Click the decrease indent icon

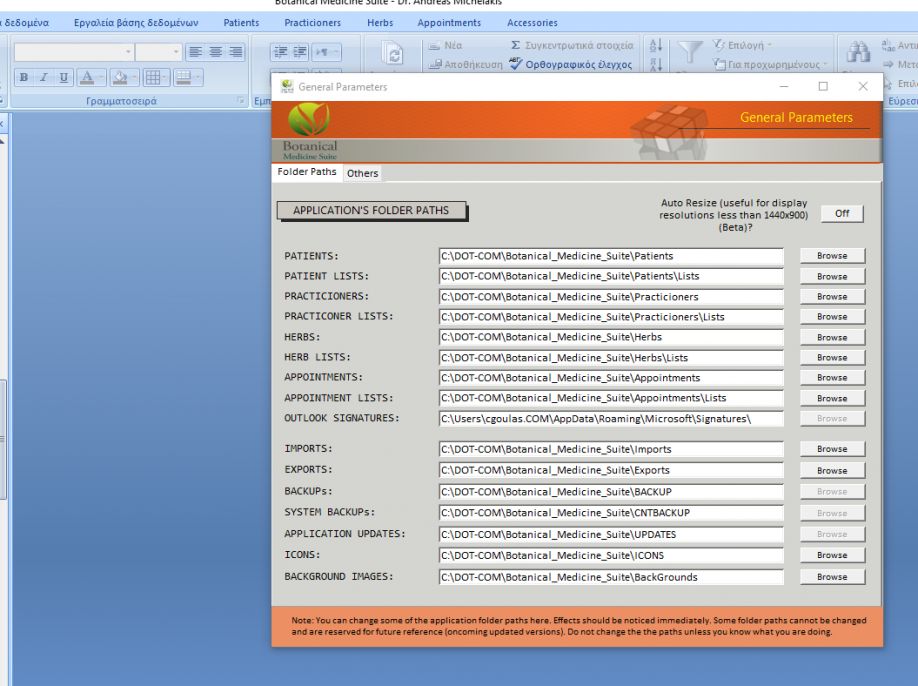pos(280,52)
